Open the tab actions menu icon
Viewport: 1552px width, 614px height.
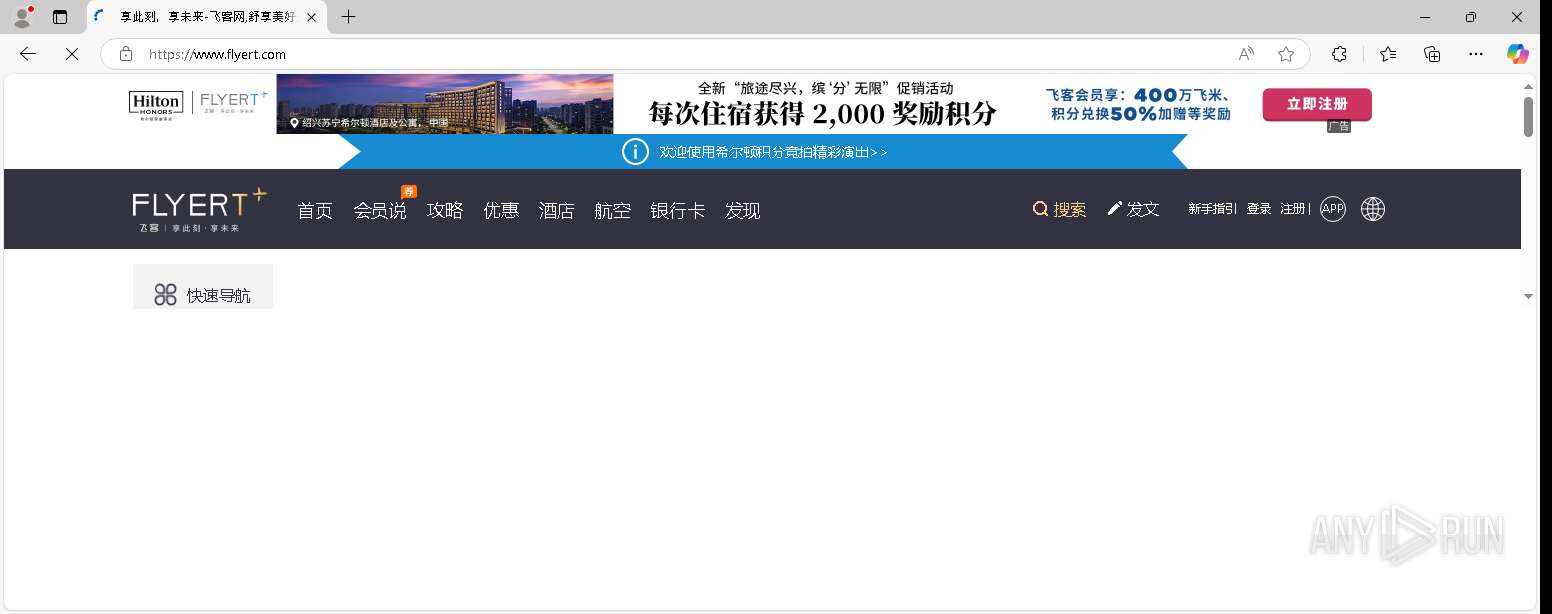point(60,17)
